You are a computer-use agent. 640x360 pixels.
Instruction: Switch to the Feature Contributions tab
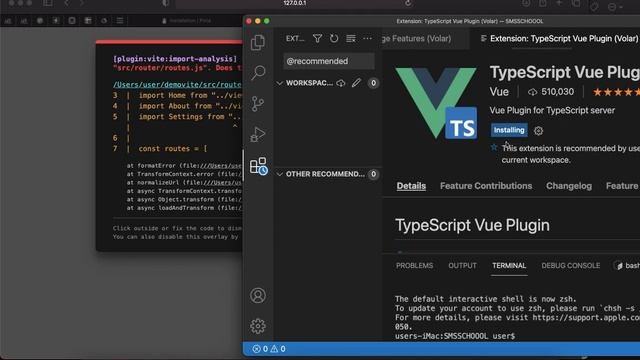(486, 186)
